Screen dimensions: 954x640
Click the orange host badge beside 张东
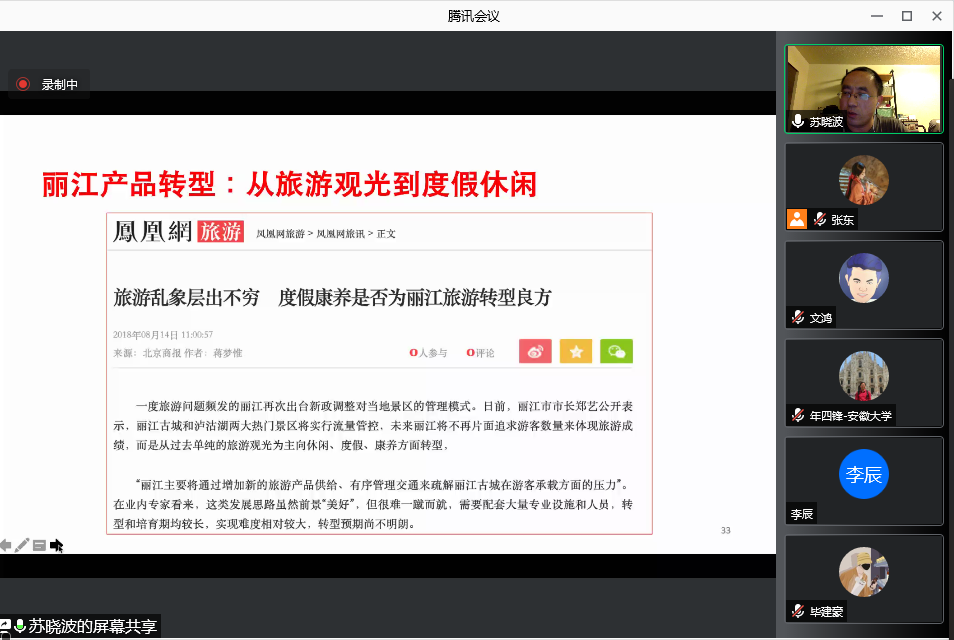click(x=797, y=219)
